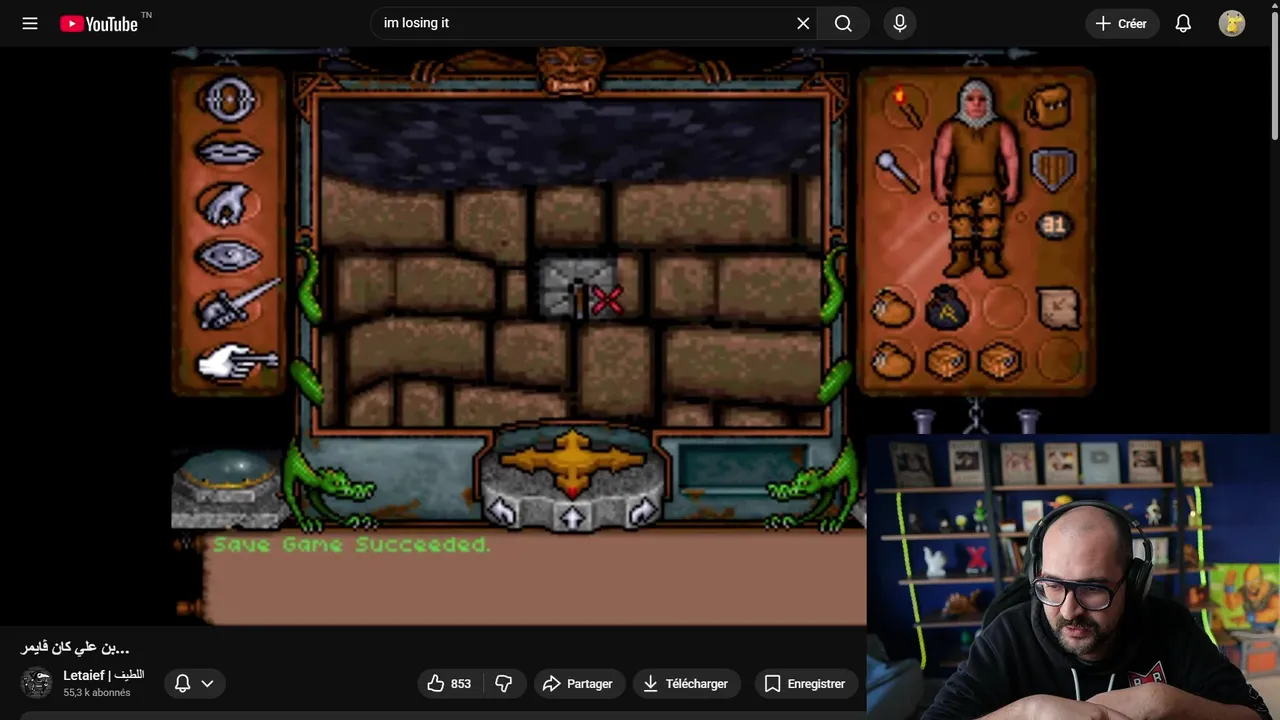1280x720 pixels.
Task: Open YouTube notifications bell in header
Action: pos(1183,23)
